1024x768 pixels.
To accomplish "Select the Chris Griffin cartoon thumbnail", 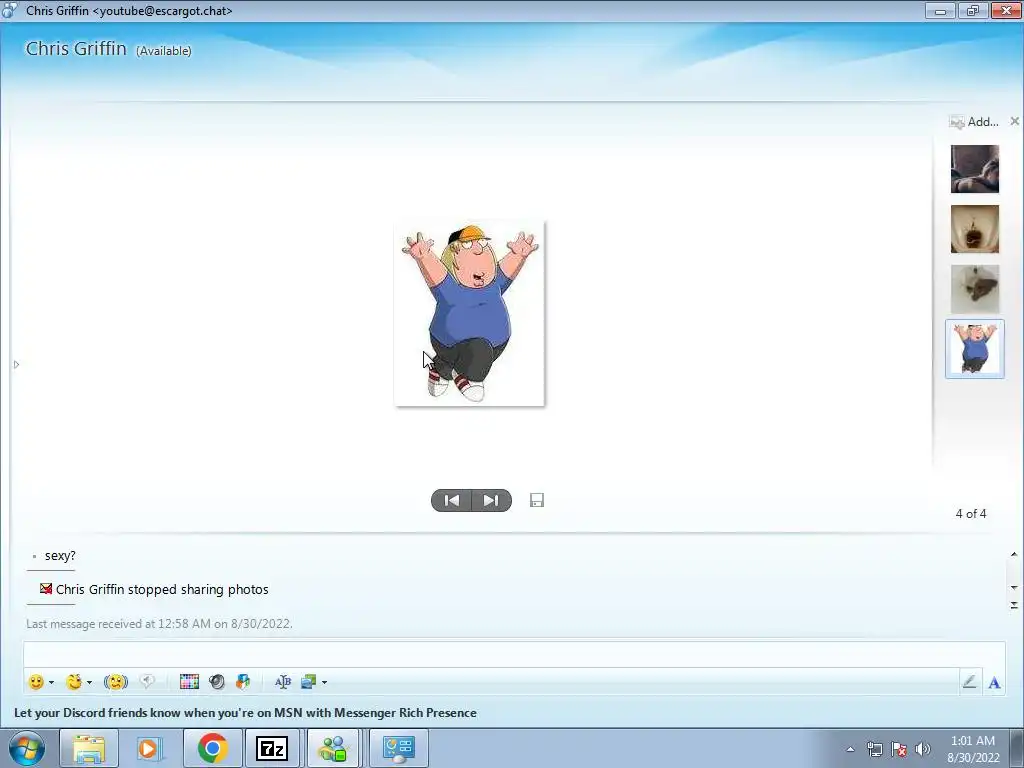I will tap(974, 349).
